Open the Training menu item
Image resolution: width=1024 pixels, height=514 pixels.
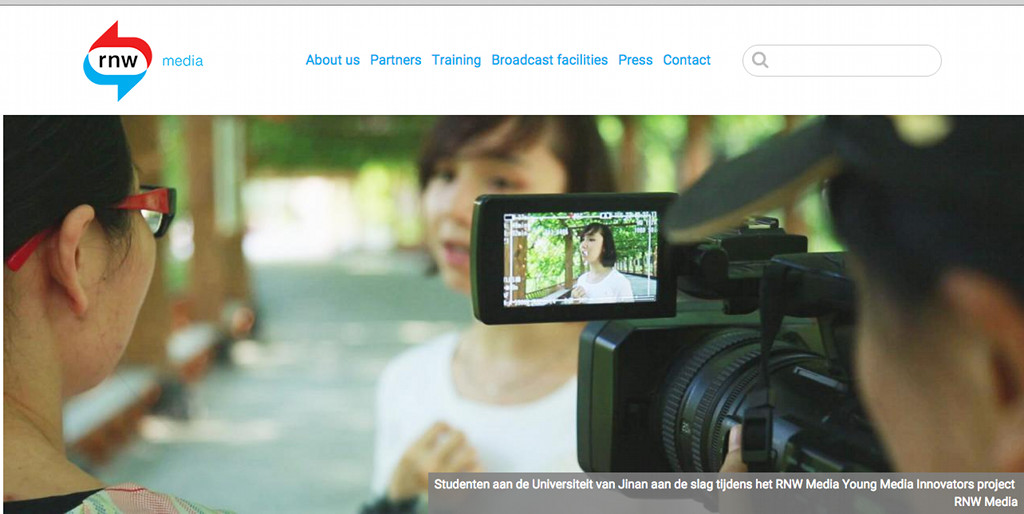[x=456, y=60]
